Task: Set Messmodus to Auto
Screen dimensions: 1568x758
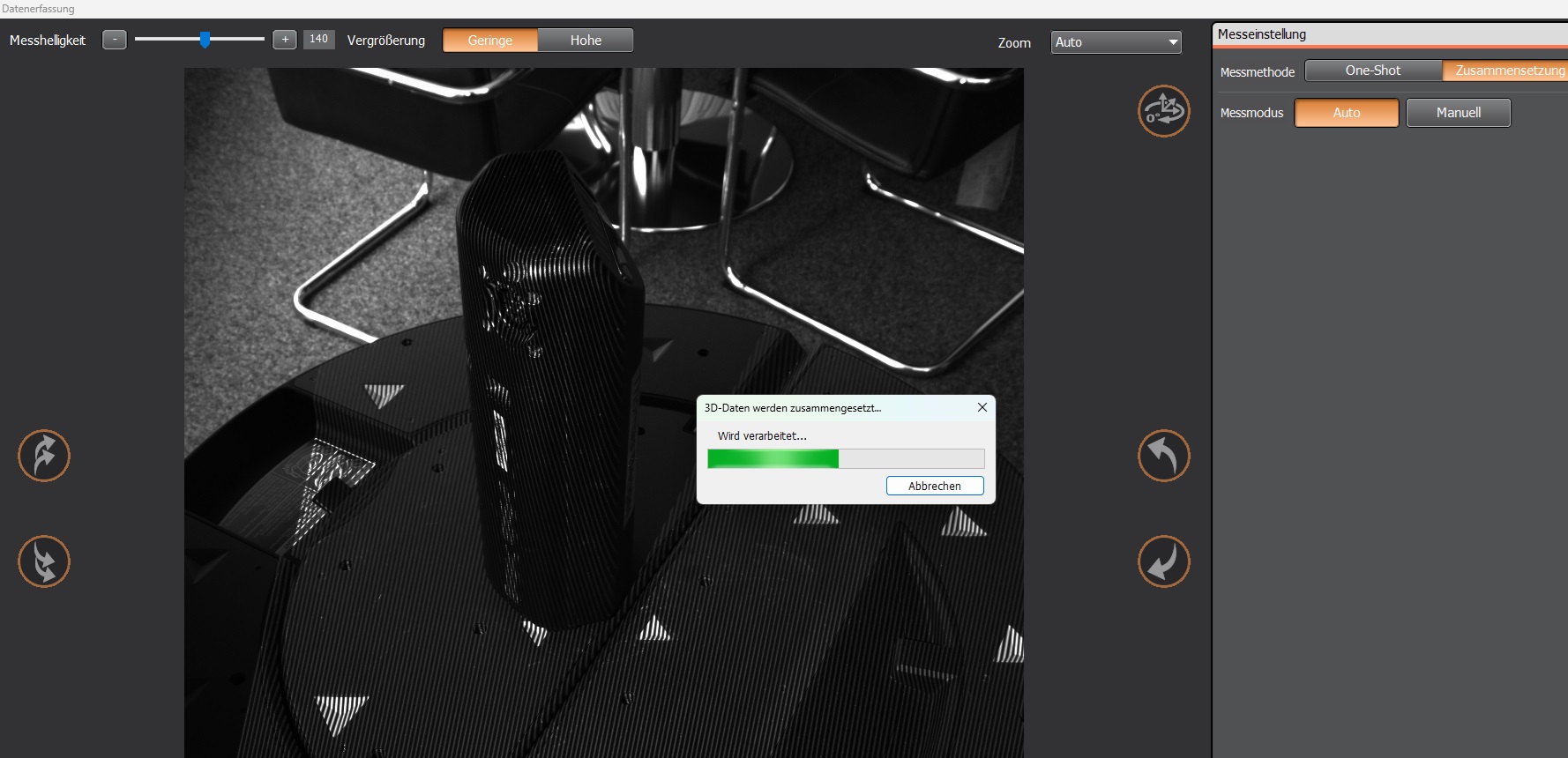Action: [1347, 113]
